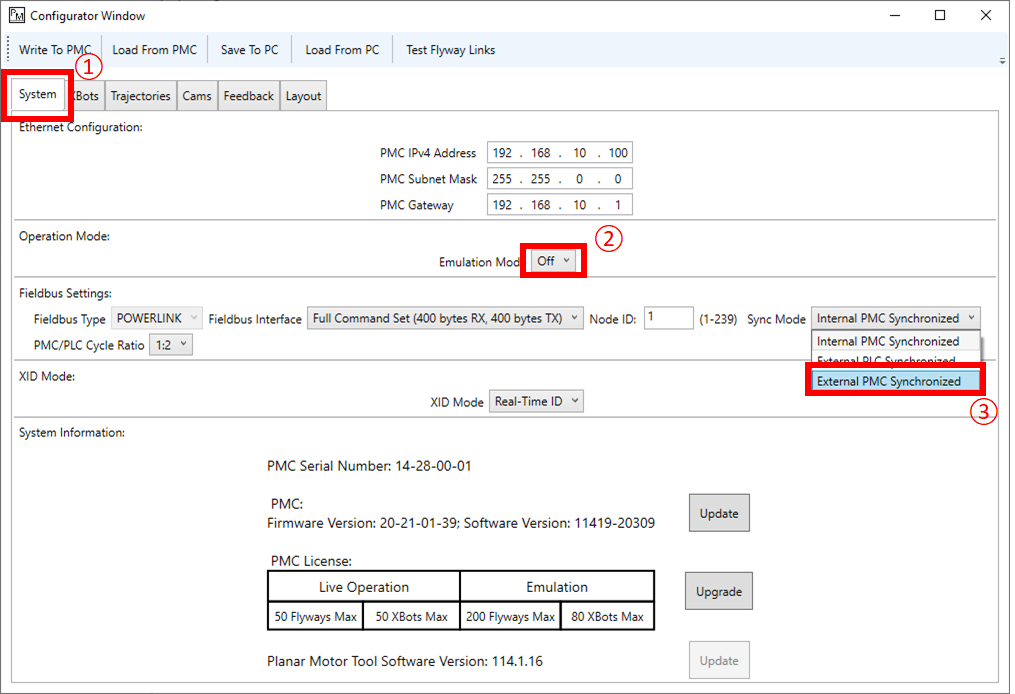Image resolution: width=1015 pixels, height=694 pixels.
Task: Click the PMC firmware Update button
Action: [x=719, y=513]
